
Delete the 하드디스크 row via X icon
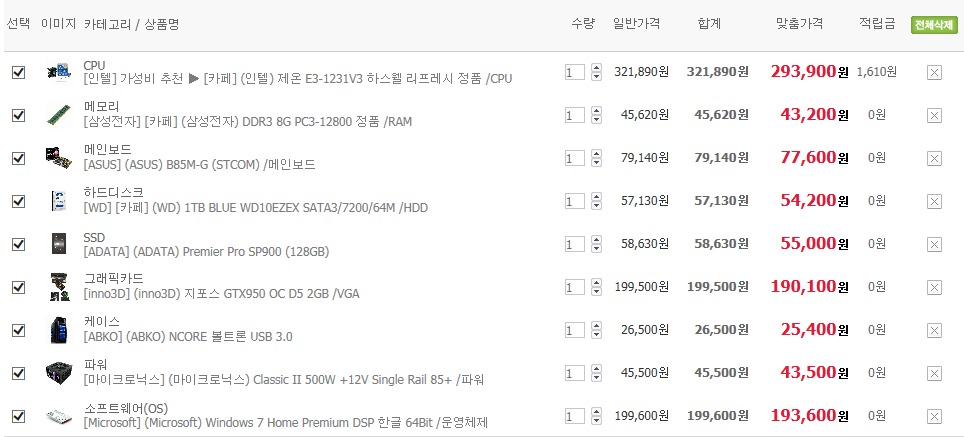934,202
